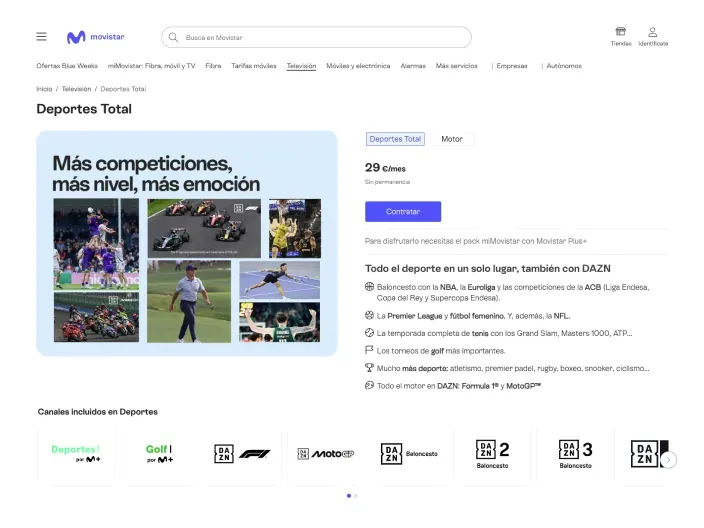
Task: Open Tarifas móviles menu item
Action: coord(254,66)
